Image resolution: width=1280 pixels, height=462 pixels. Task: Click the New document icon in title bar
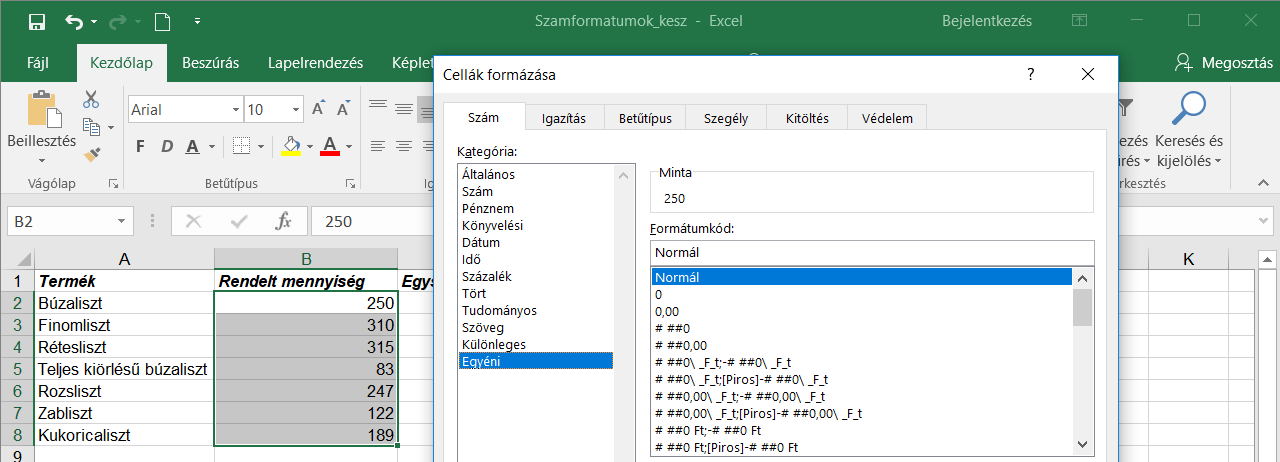point(163,21)
